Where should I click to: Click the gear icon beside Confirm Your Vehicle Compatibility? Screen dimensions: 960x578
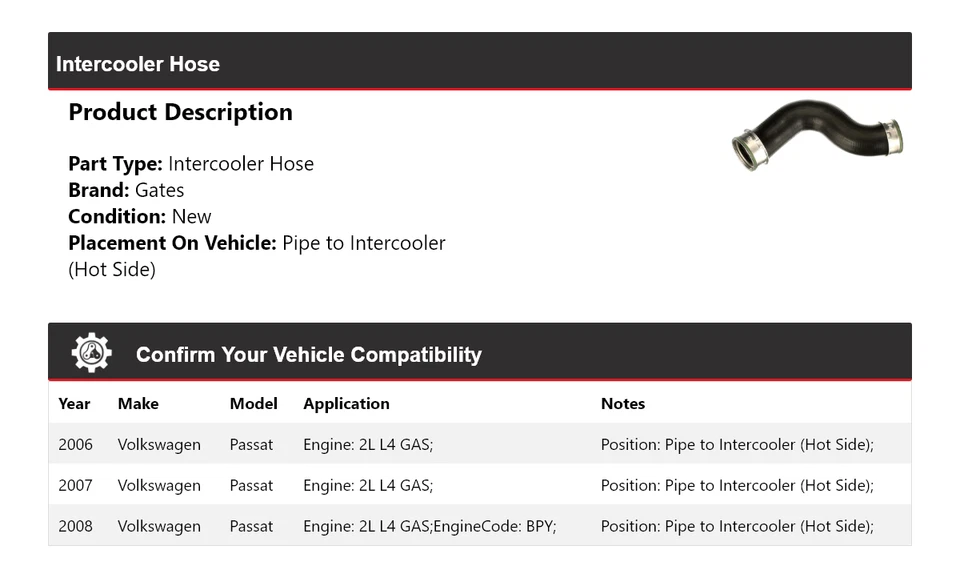(x=91, y=353)
